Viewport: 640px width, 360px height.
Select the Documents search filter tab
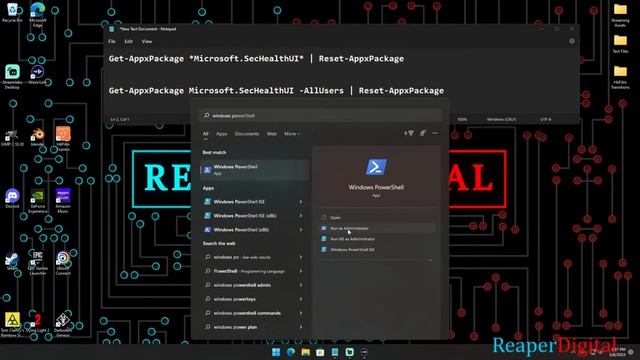coord(247,134)
